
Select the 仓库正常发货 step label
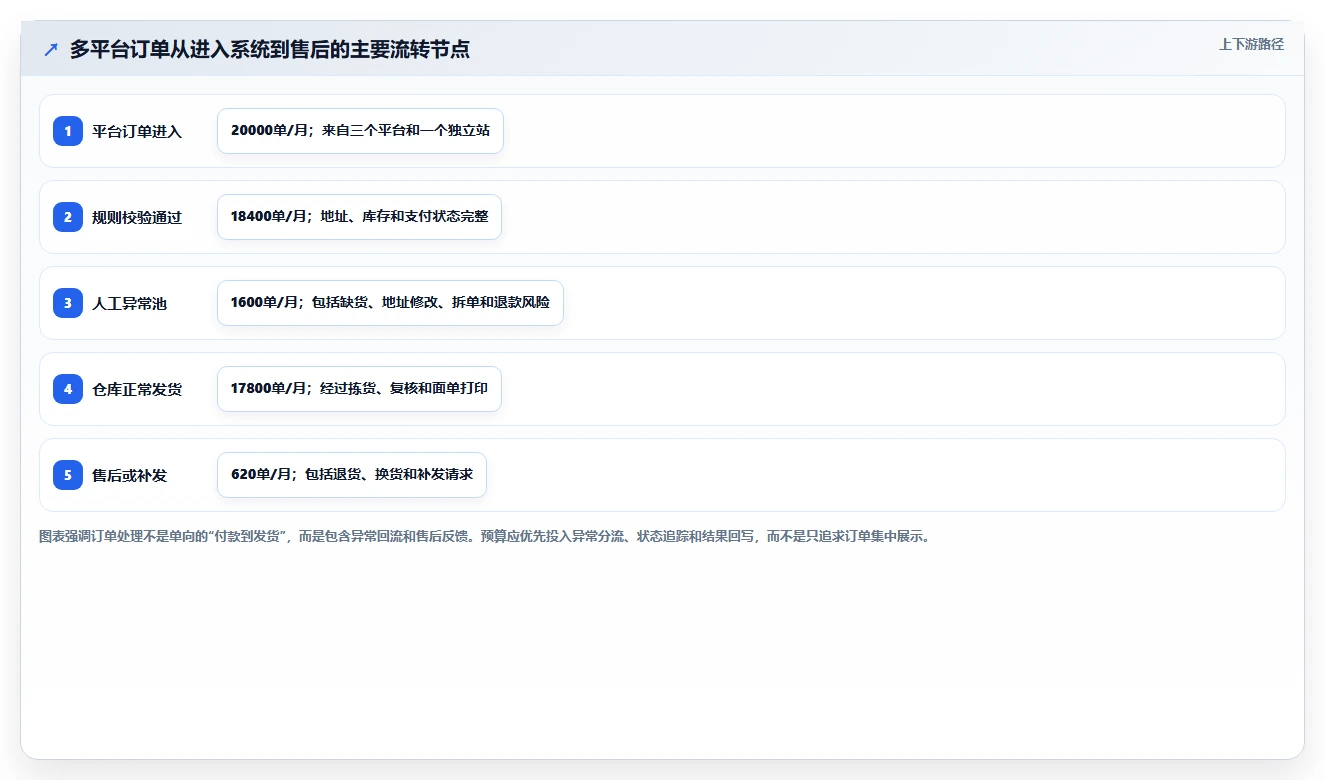pyautogui.click(x=137, y=389)
